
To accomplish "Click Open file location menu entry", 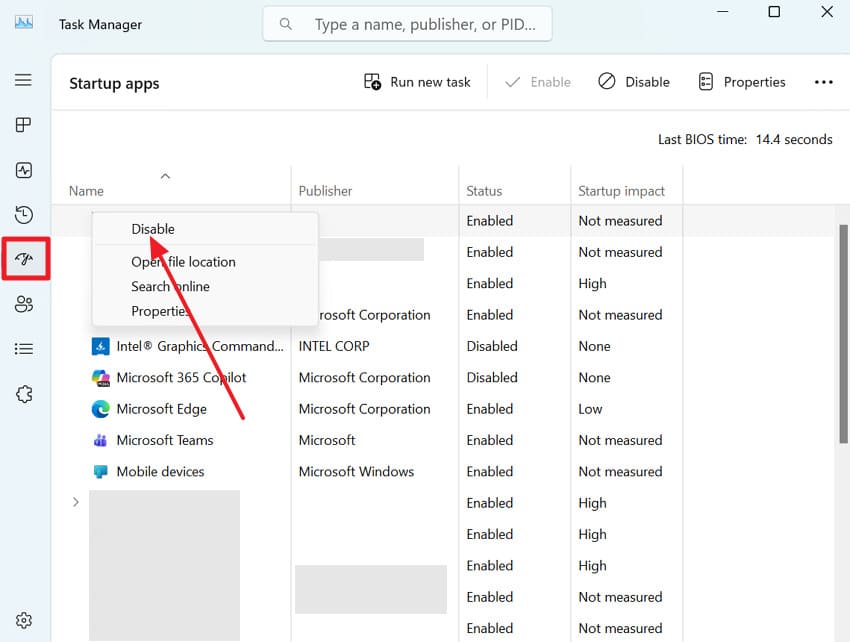I will [x=183, y=261].
